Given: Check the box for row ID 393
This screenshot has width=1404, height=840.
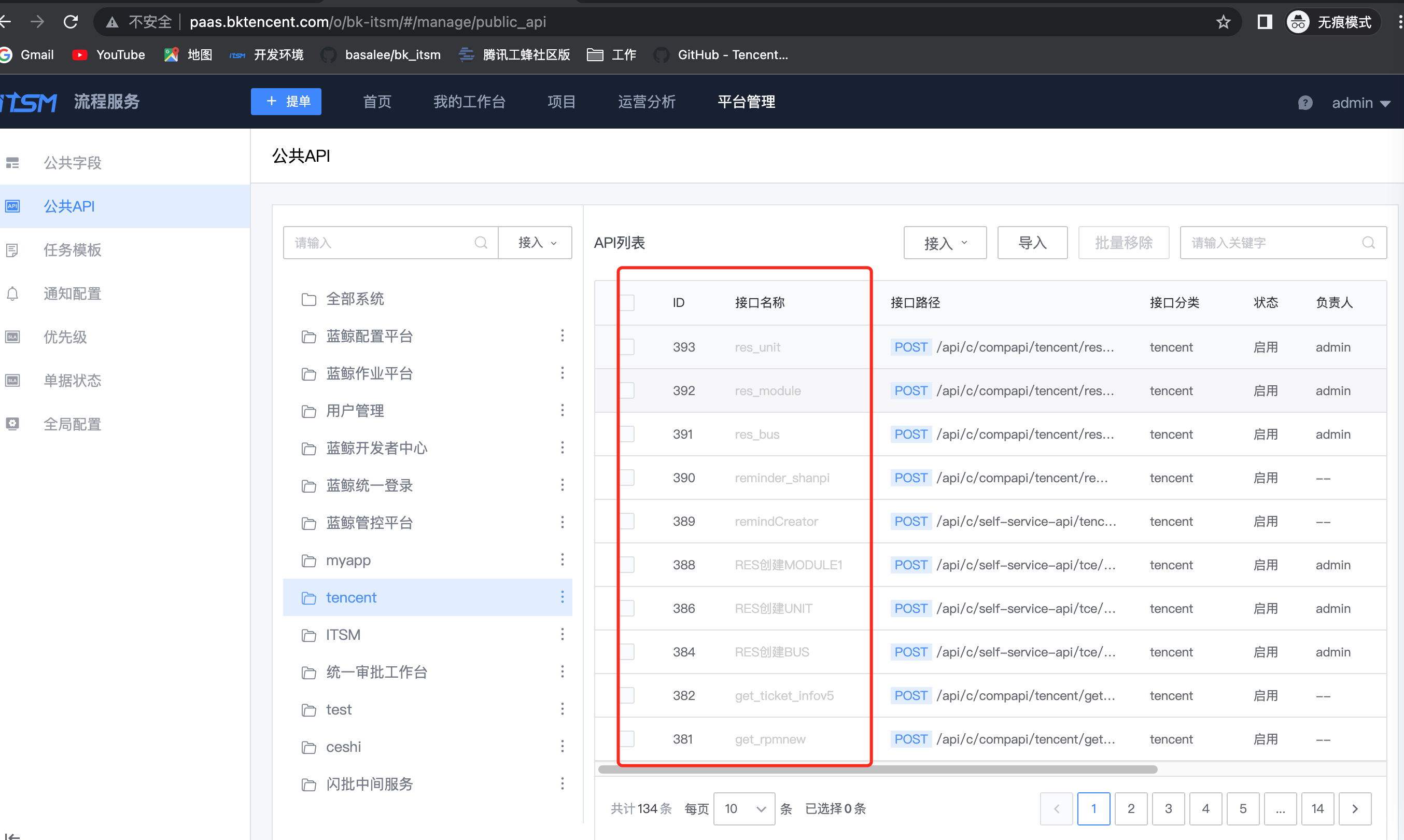Looking at the screenshot, I should 626,346.
